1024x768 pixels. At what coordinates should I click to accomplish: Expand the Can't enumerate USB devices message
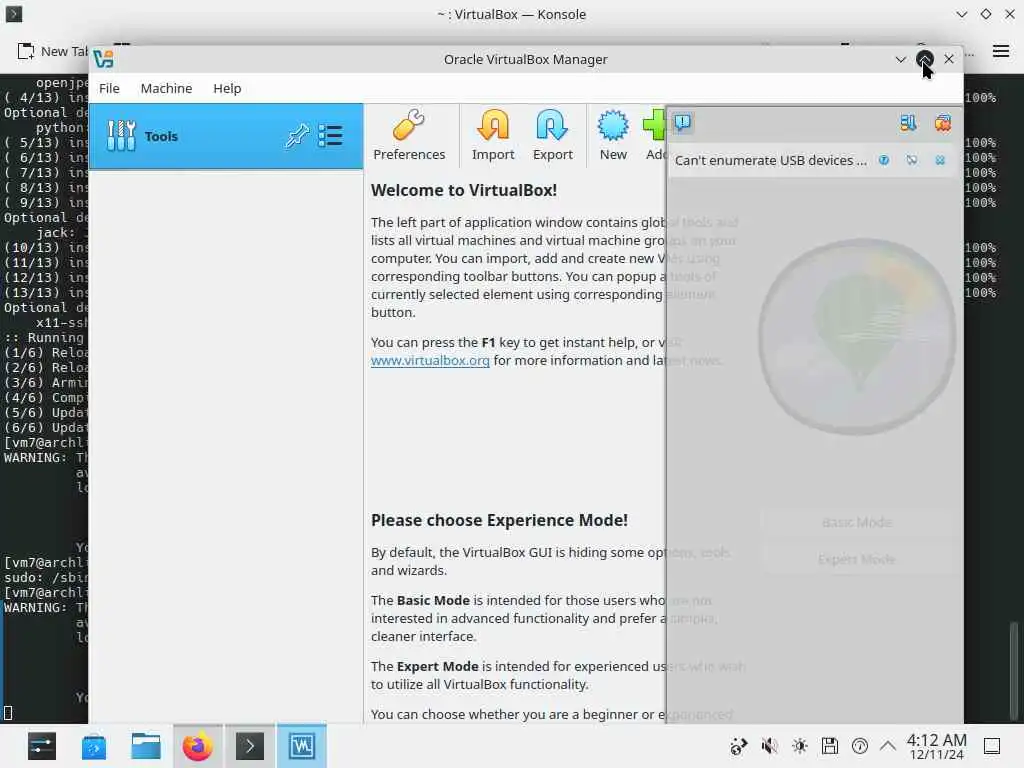click(771, 160)
